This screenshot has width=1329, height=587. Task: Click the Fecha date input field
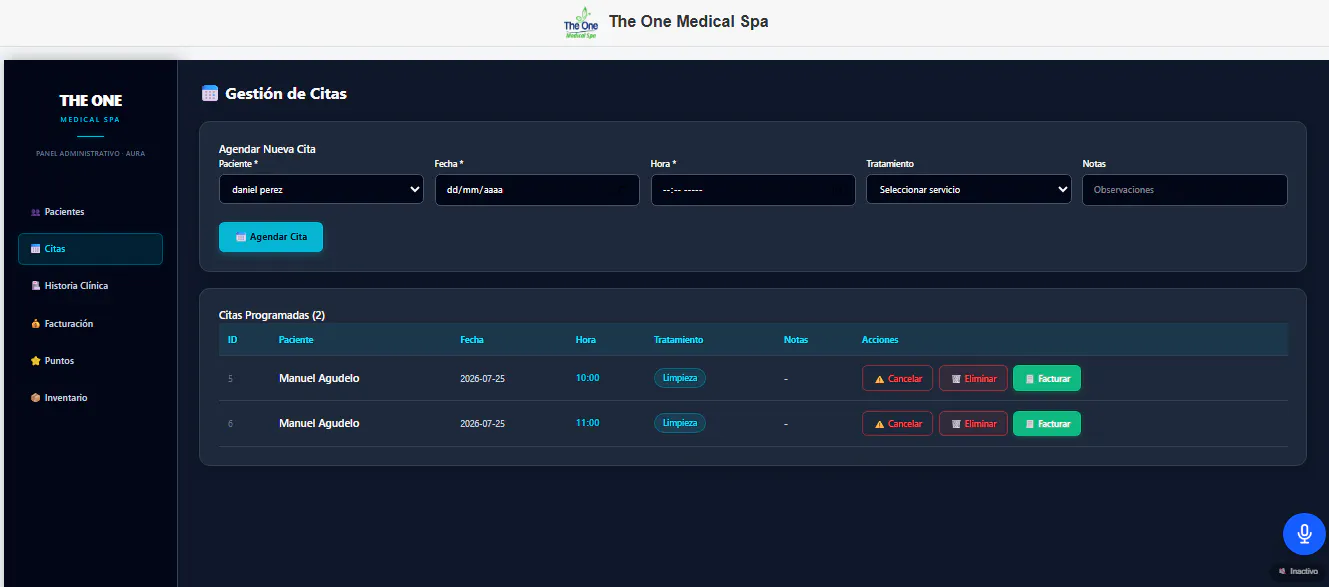click(x=537, y=190)
